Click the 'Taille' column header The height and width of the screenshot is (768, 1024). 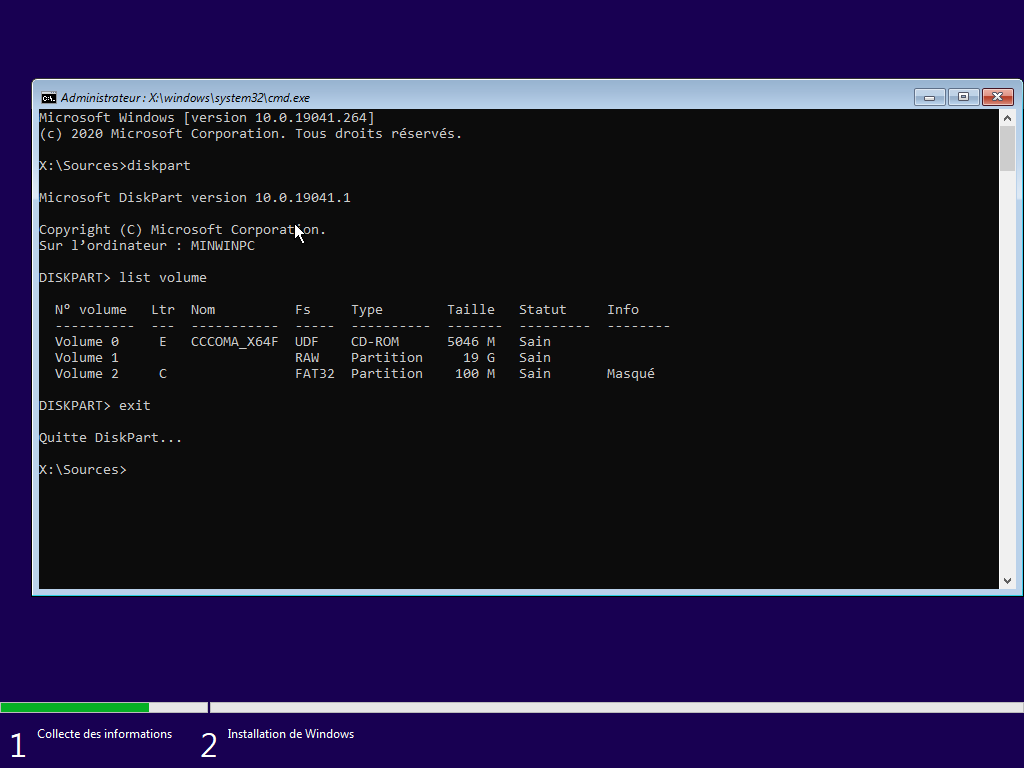pyautogui.click(x=471, y=310)
